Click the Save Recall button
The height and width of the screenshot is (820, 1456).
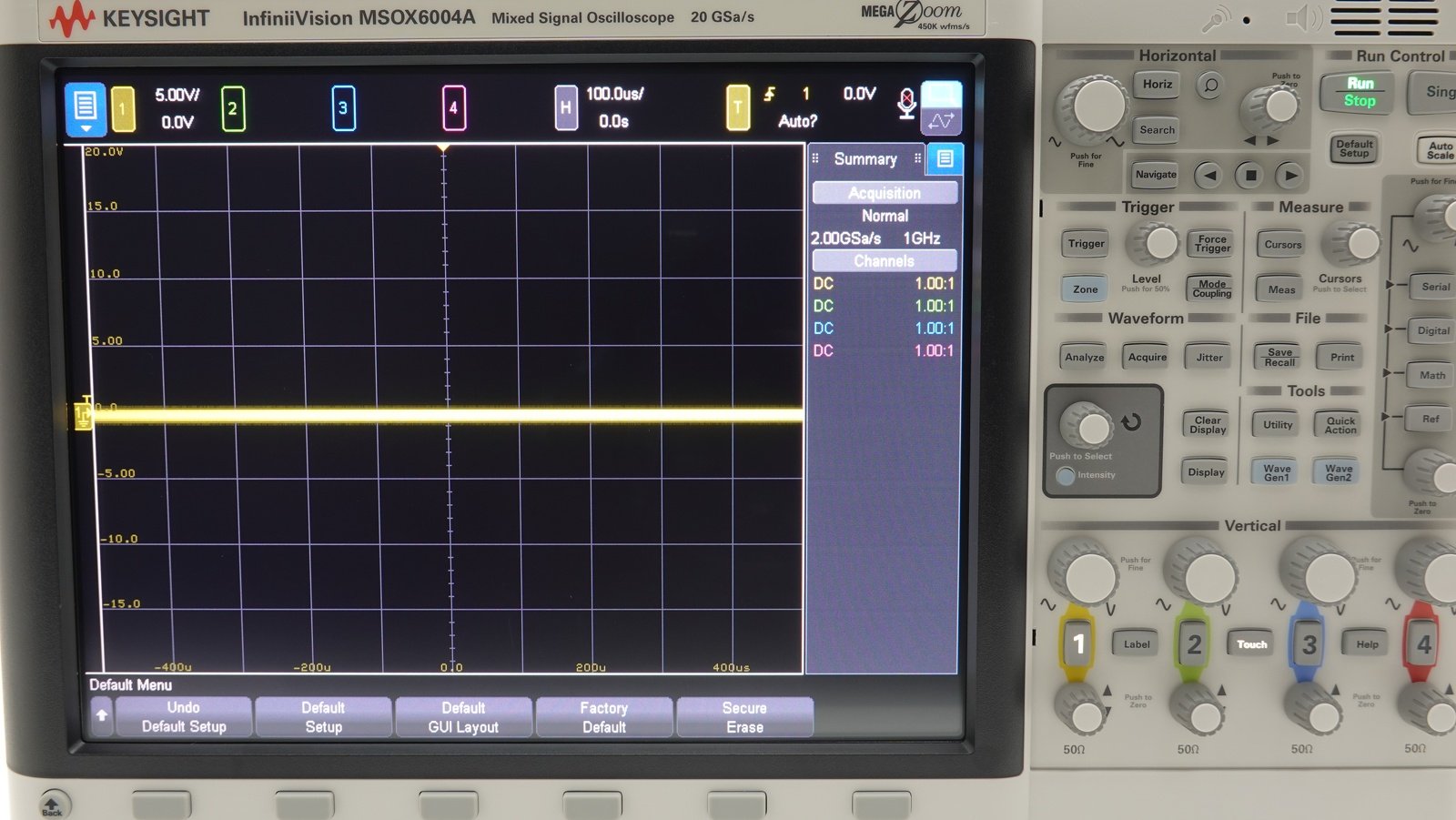pos(1279,357)
